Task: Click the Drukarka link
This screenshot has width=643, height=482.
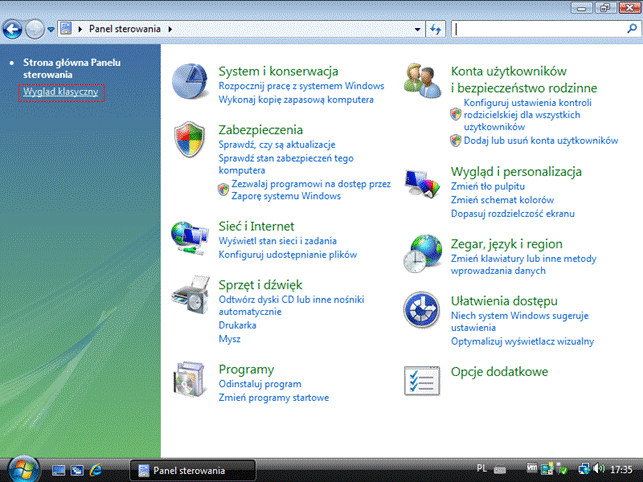Action: [x=237, y=325]
